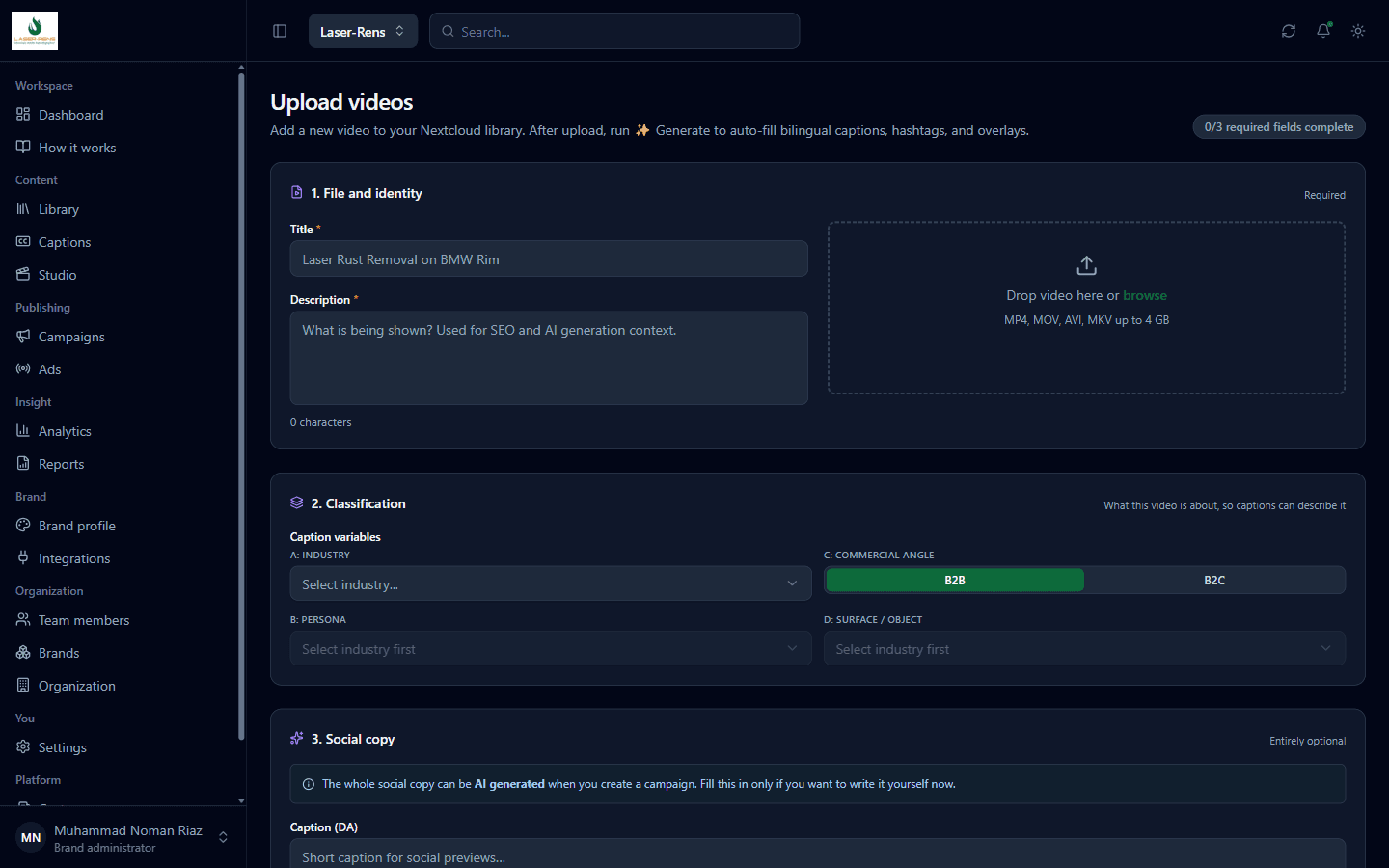Open the Analytics page label
The height and width of the screenshot is (868, 1389).
[65, 431]
